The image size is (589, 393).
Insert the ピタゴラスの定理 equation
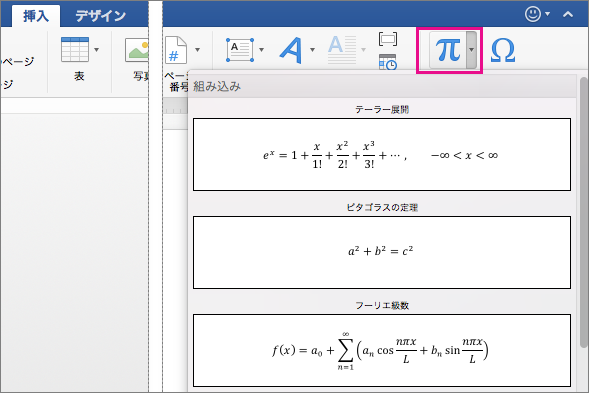[x=382, y=252]
